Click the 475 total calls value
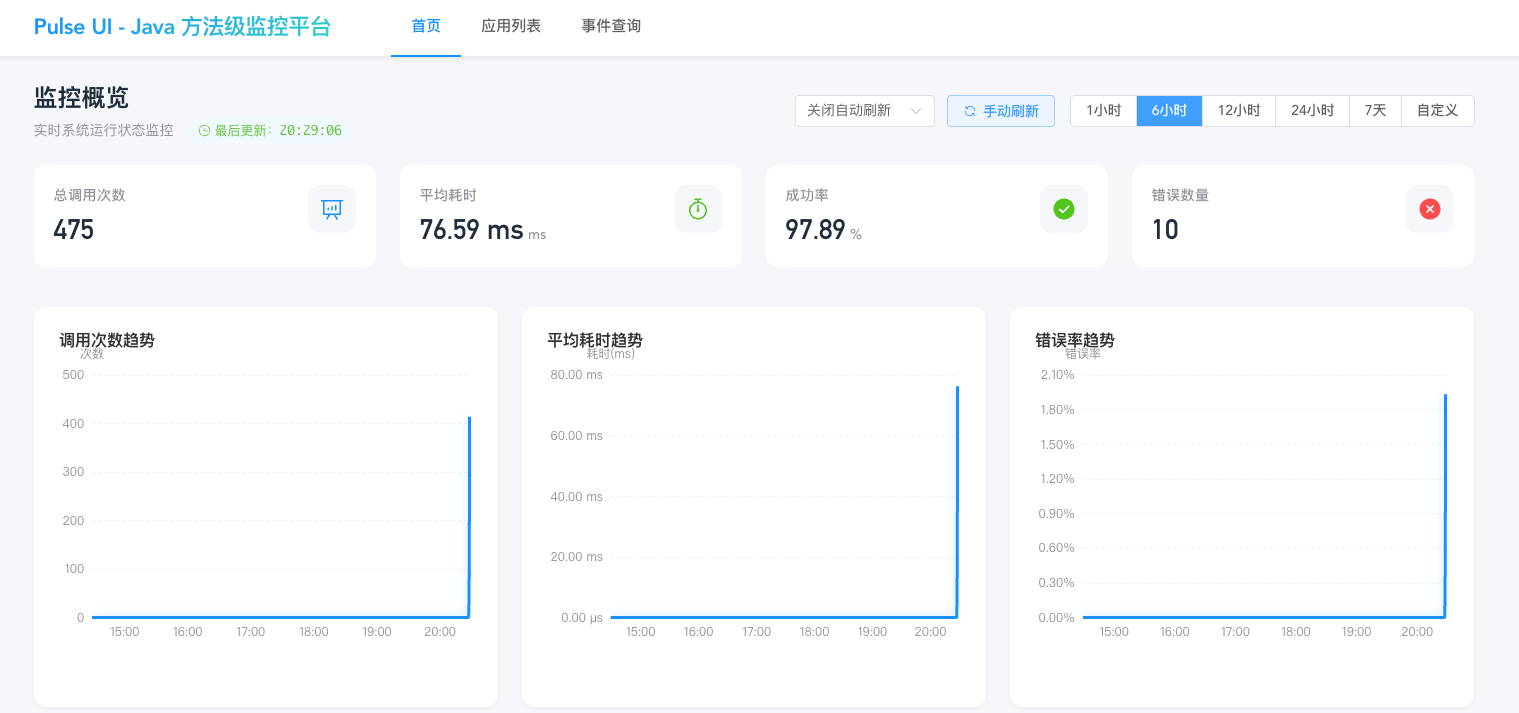 click(x=74, y=230)
